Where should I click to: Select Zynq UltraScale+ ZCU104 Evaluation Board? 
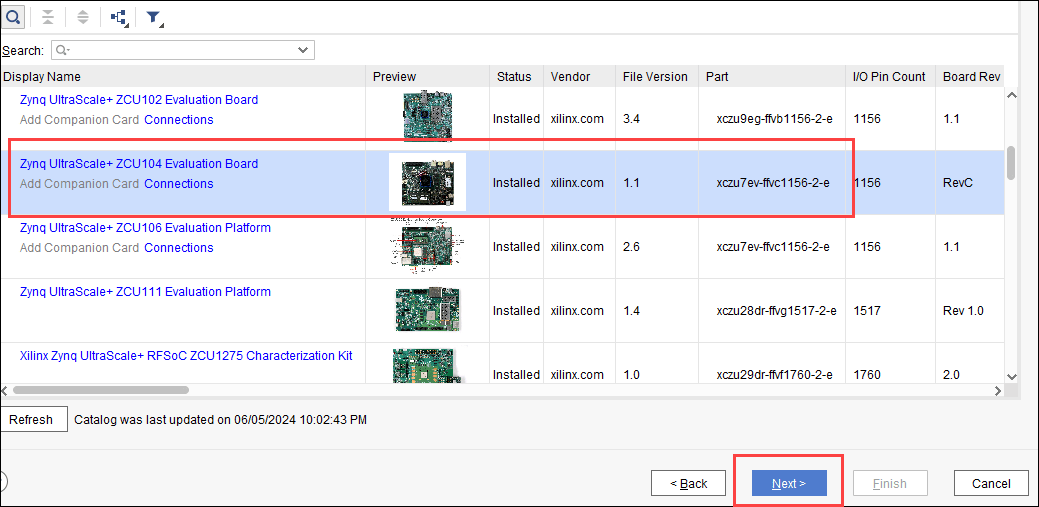coord(138,164)
